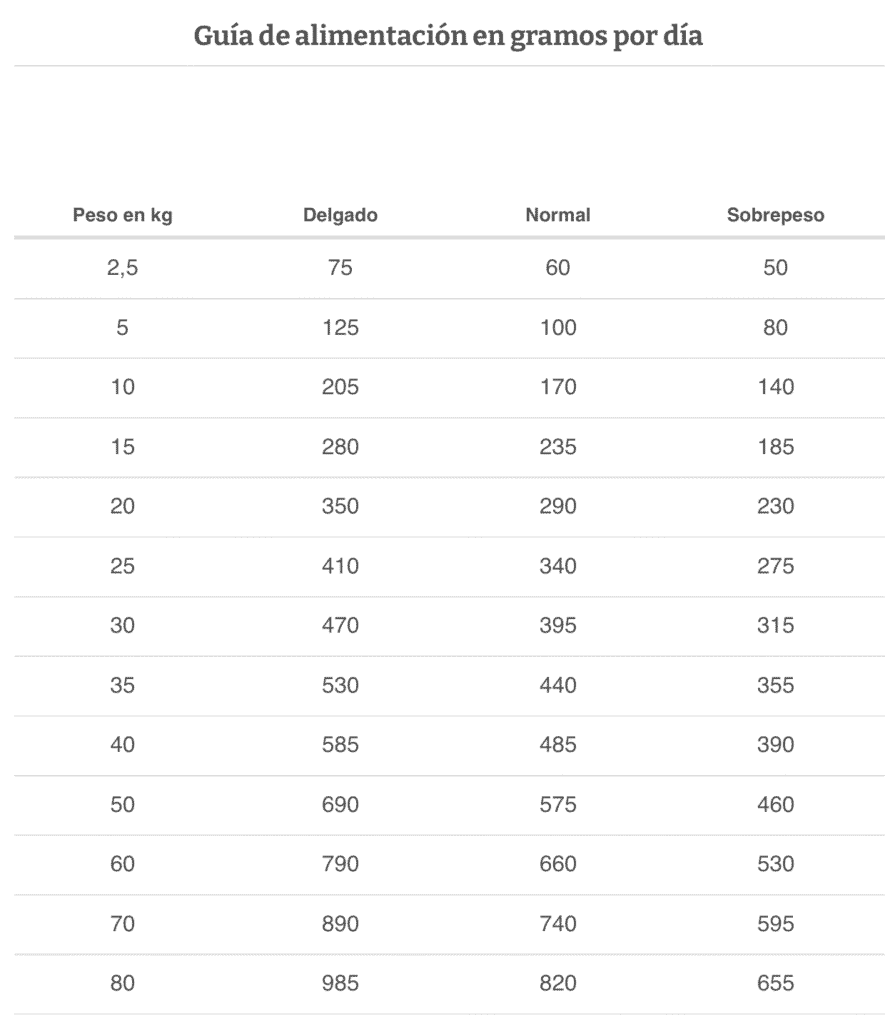The width and height of the screenshot is (895, 1024).
Task: Click the Delgado value 690
Action: [x=340, y=804]
